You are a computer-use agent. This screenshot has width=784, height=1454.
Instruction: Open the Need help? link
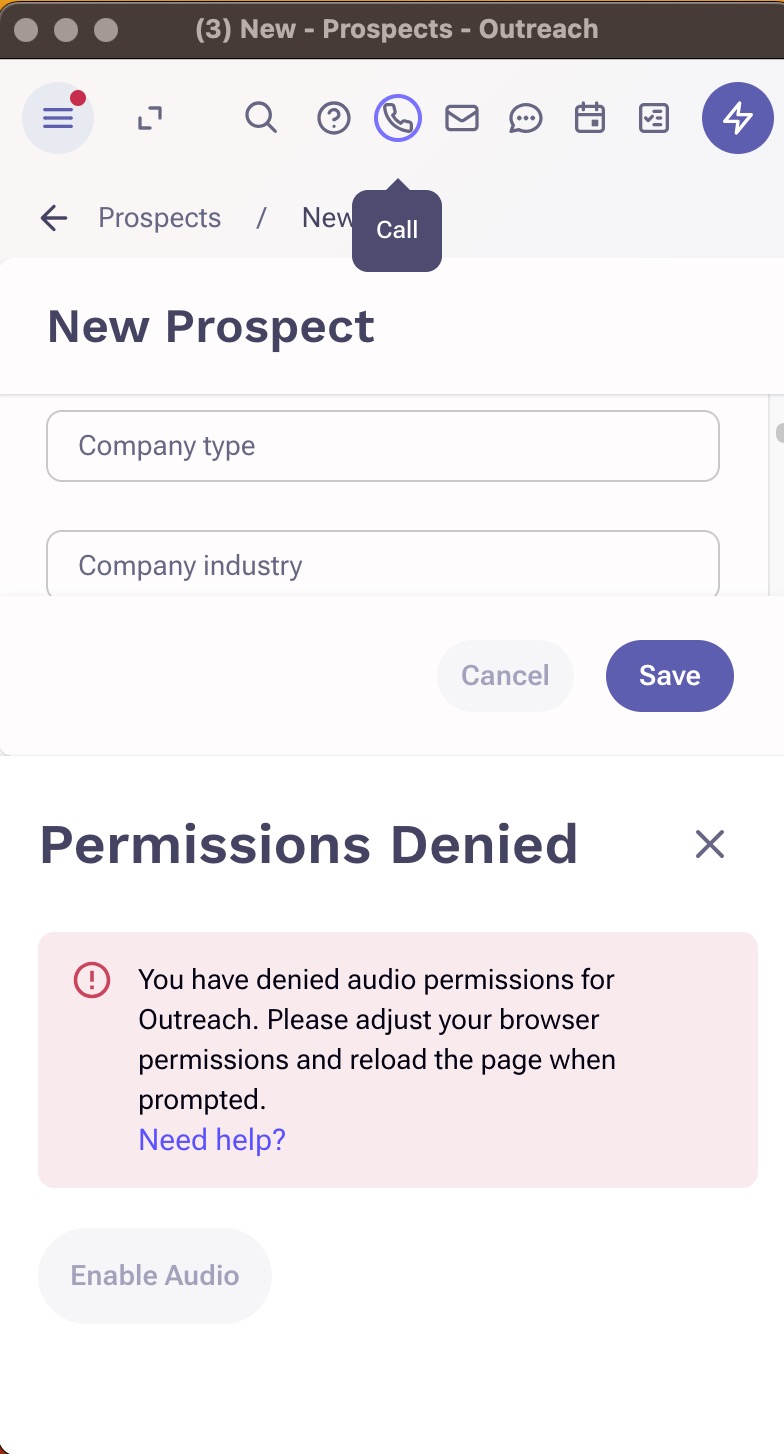(212, 1140)
